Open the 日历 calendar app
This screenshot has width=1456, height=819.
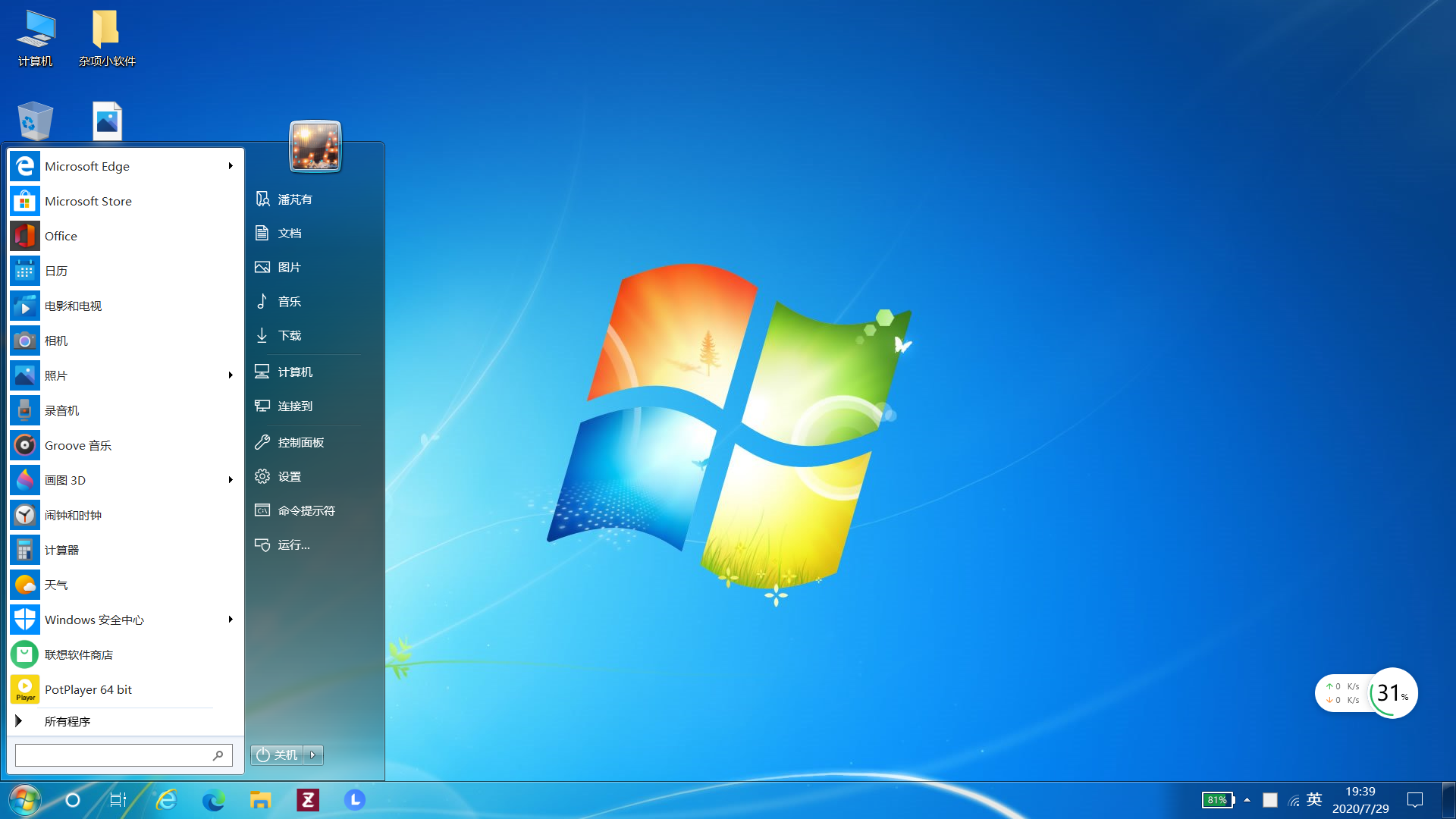click(125, 271)
